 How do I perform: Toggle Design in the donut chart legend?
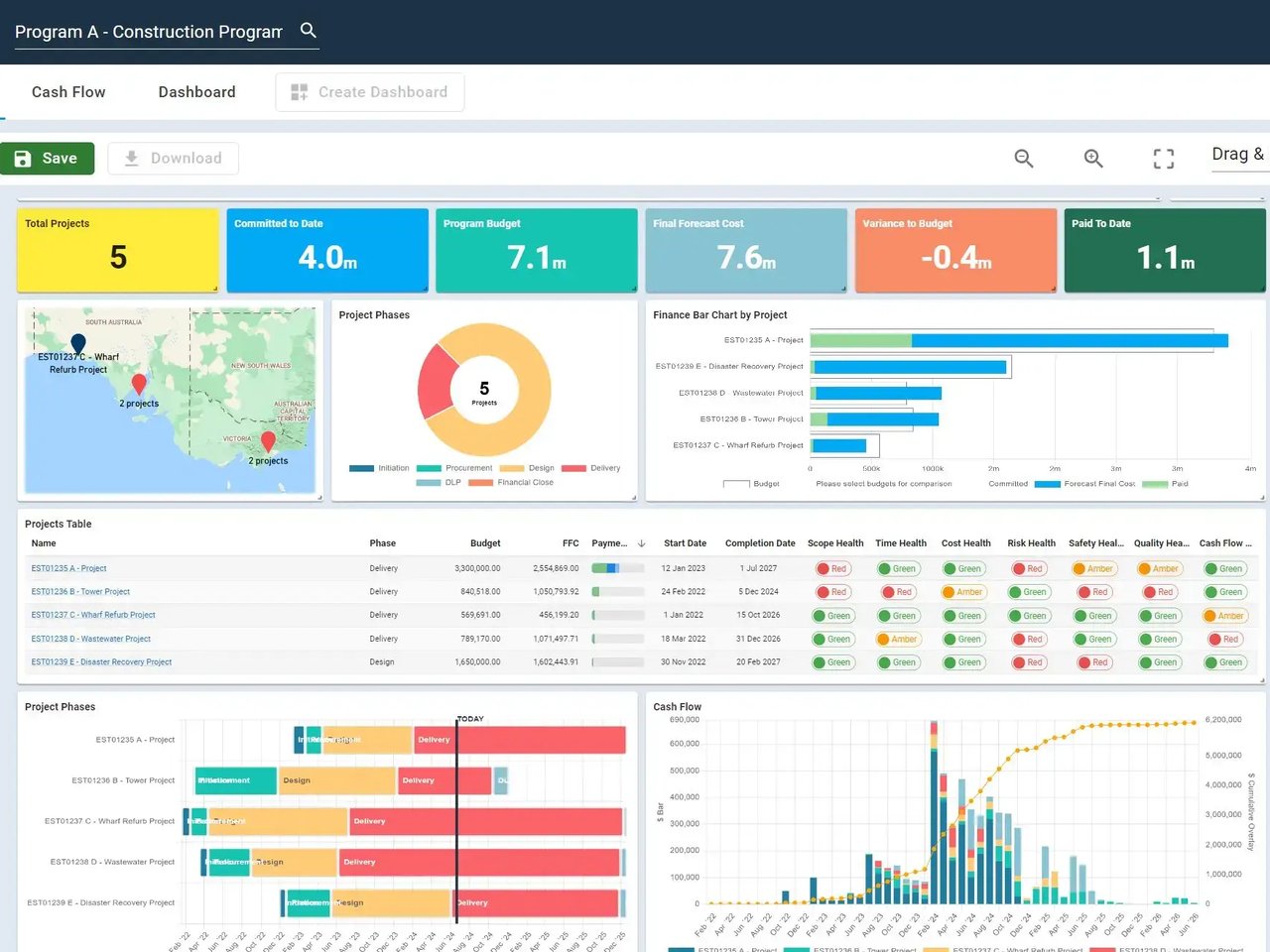point(527,468)
